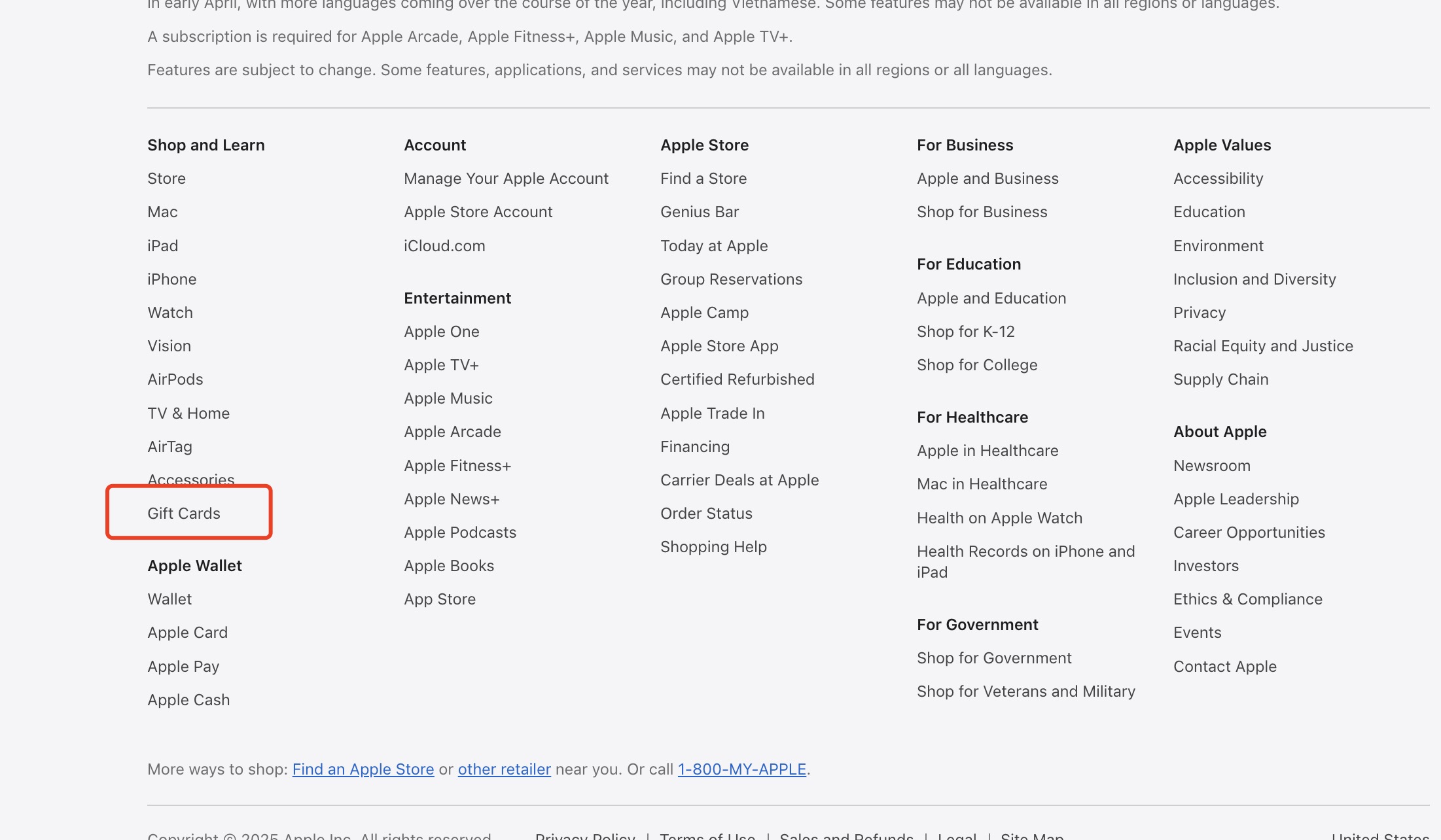Open the Apple News+ link
1441x840 pixels.
tap(452, 499)
